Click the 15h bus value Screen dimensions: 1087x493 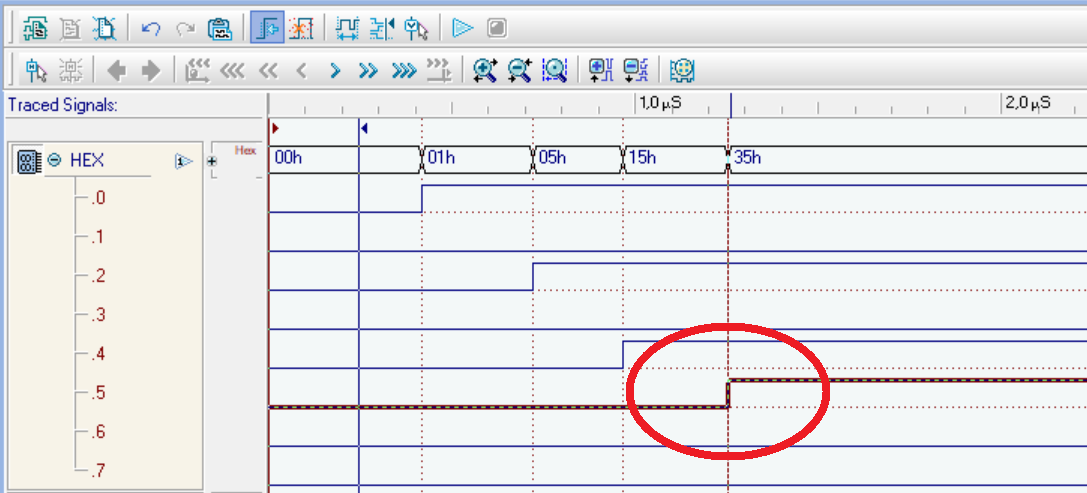[643, 158]
